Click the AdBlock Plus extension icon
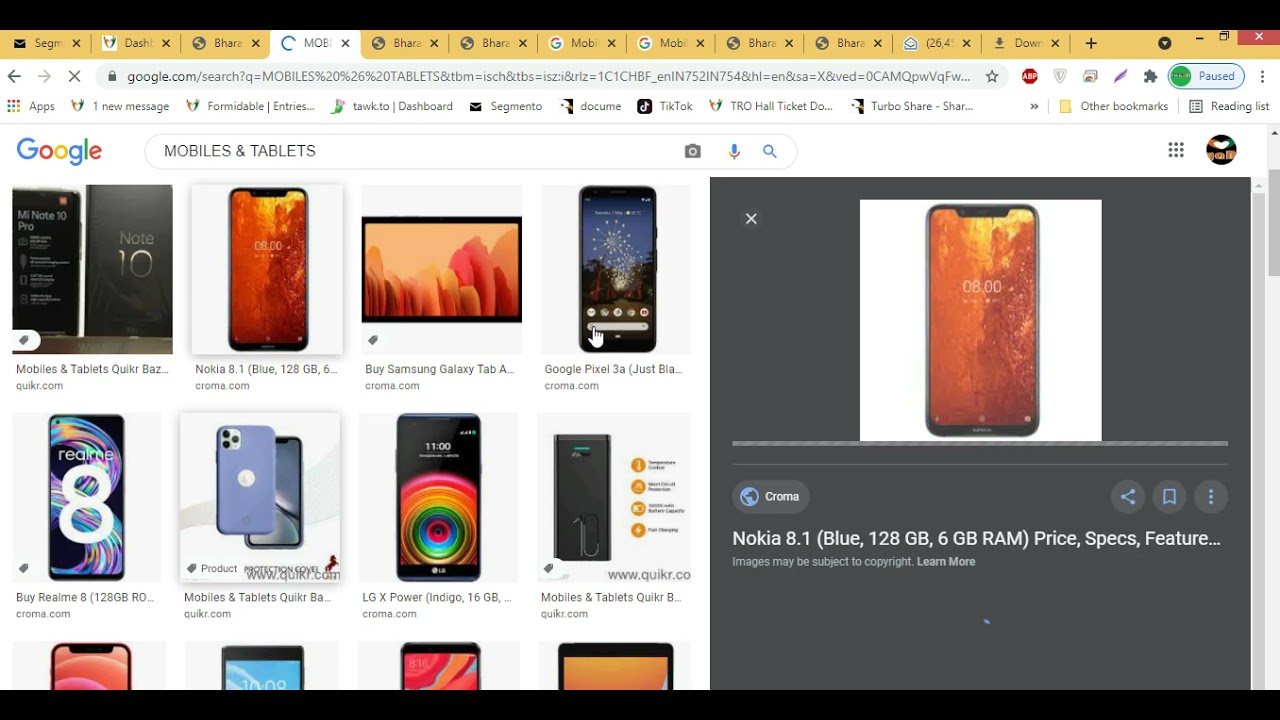The image size is (1280, 720). pos(1030,76)
